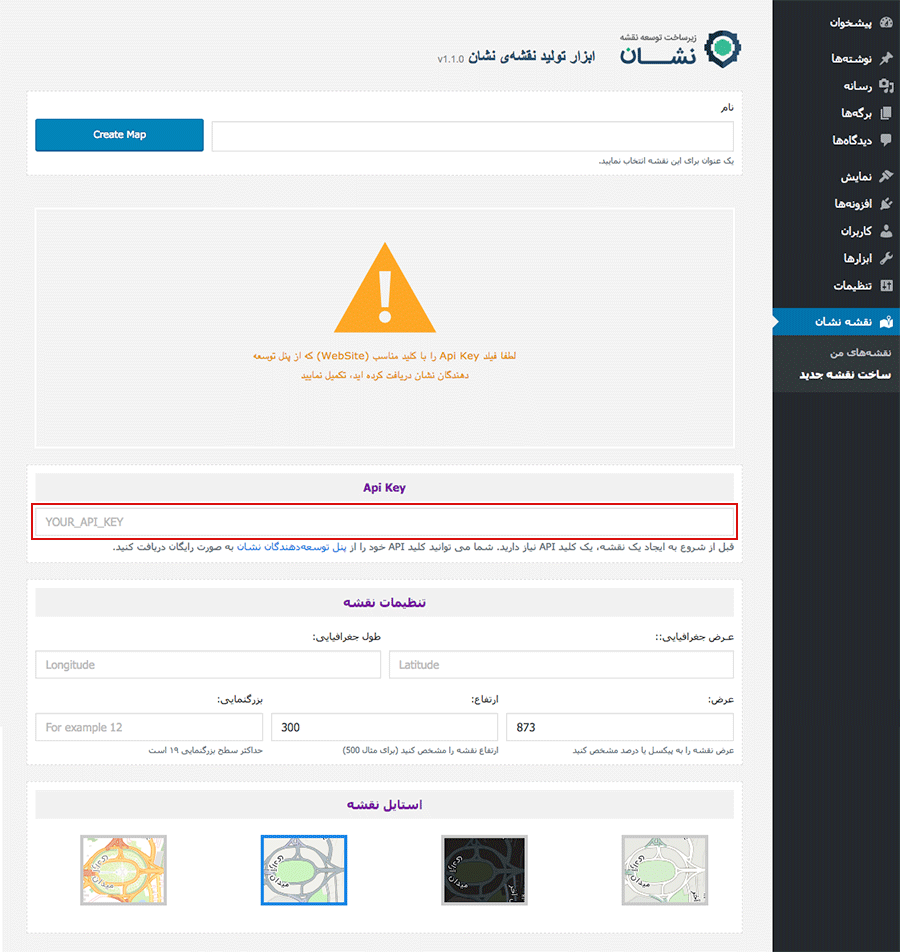Click the عرض width field showing 873
The width and height of the screenshot is (900, 952).
[x=619, y=727]
